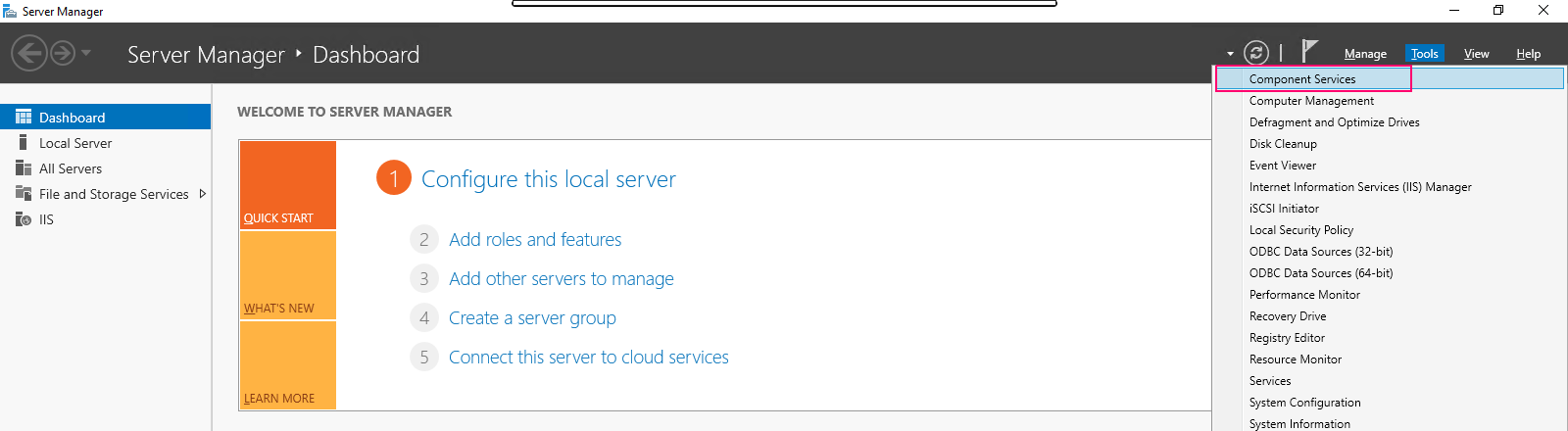Image resolution: width=1568 pixels, height=431 pixels.
Task: Open the Manage menu
Action: click(x=1365, y=54)
